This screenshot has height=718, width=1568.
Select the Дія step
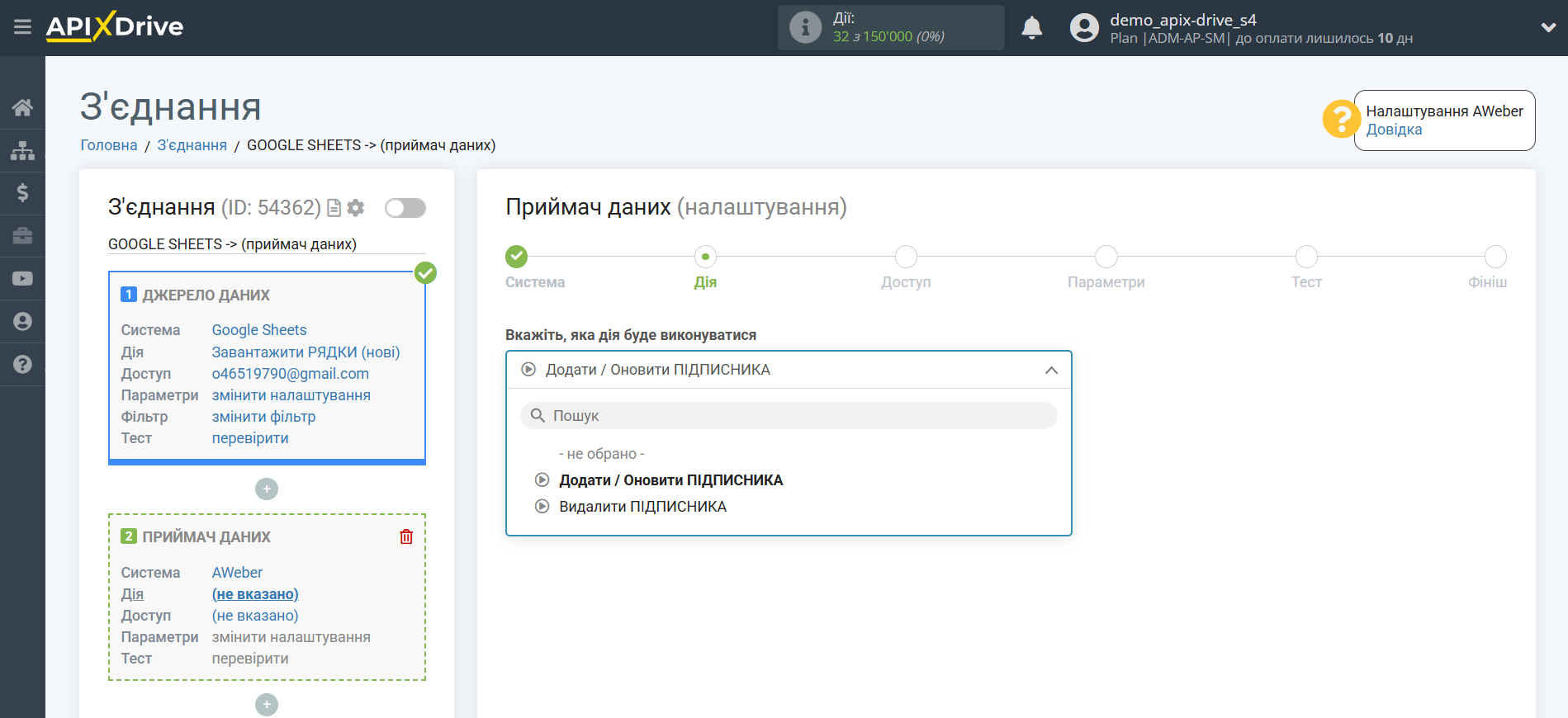point(705,257)
